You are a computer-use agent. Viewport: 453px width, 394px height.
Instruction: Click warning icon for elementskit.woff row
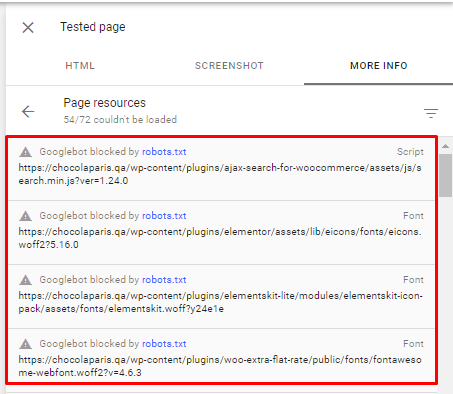click(26, 280)
